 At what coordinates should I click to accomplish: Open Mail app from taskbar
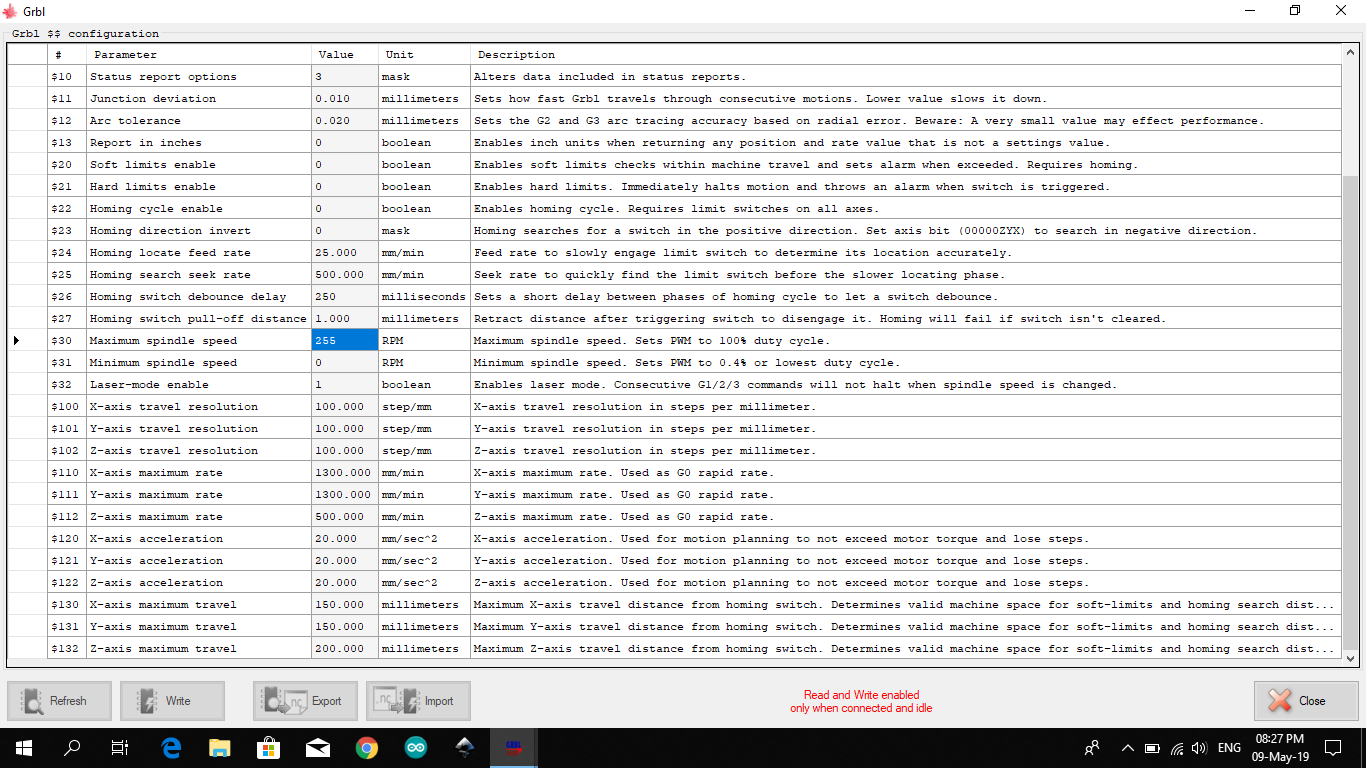pyautogui.click(x=318, y=748)
